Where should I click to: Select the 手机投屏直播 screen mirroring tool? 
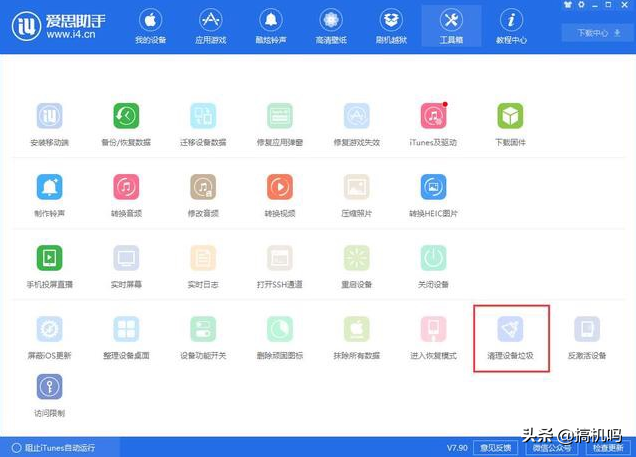click(x=49, y=259)
